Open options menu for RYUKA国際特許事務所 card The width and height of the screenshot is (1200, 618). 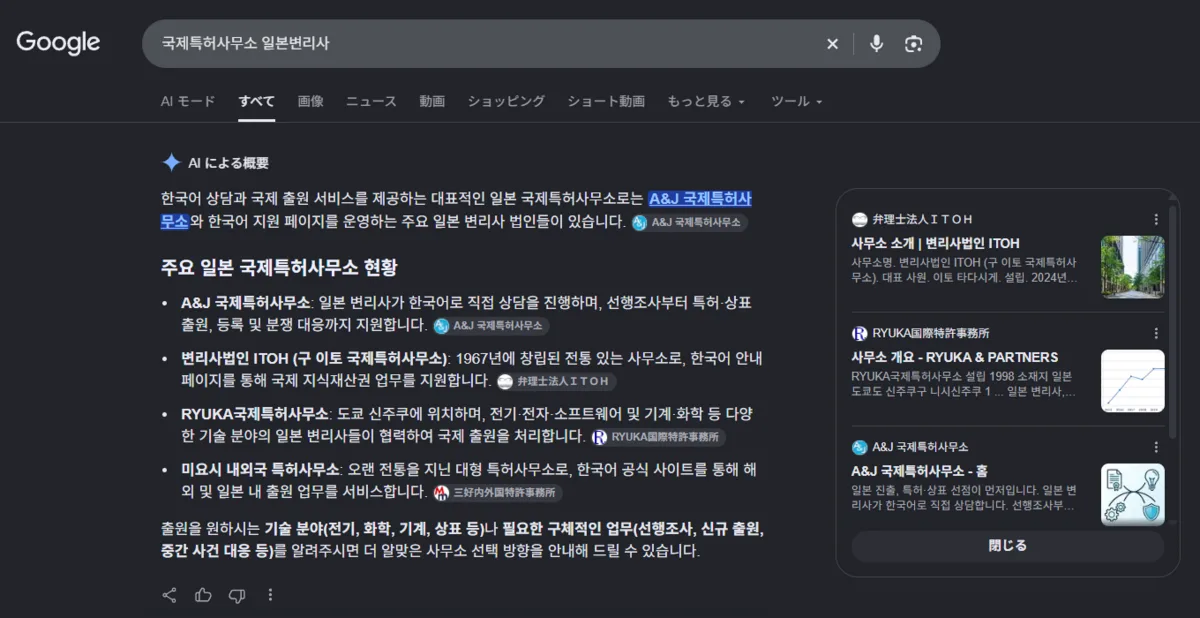[1156, 333]
